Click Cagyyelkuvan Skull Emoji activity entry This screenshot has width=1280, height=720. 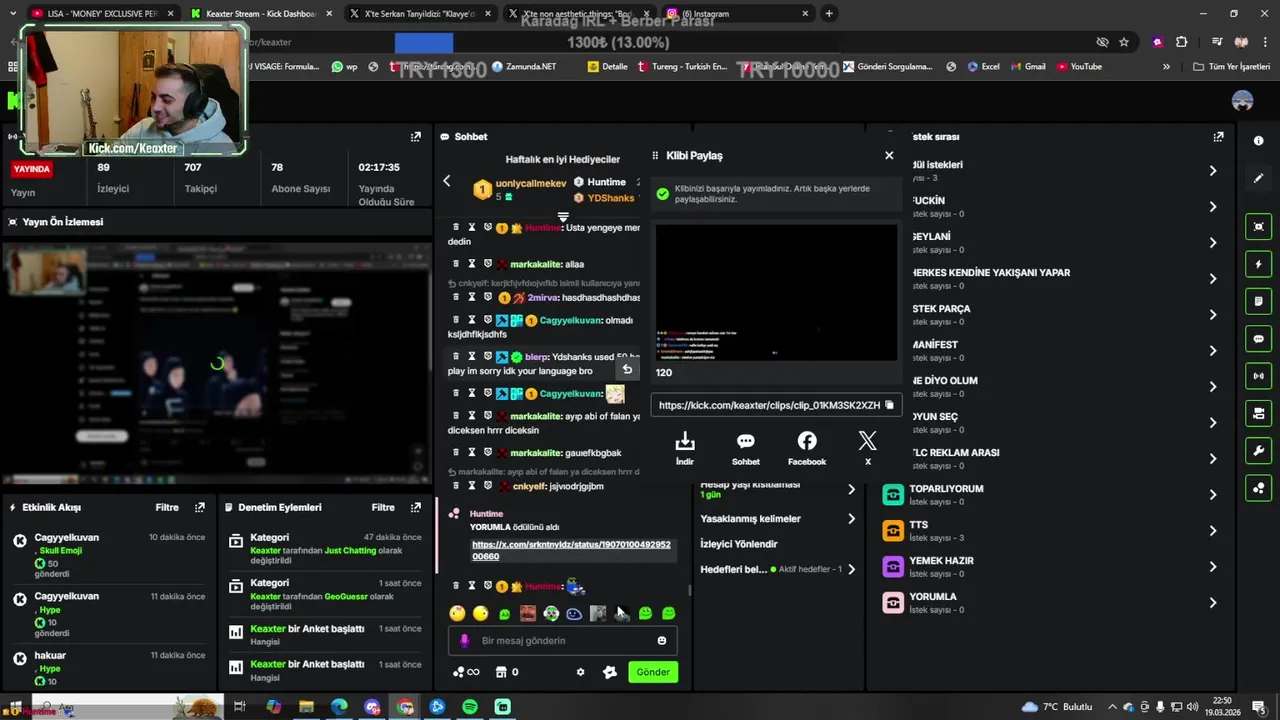click(x=110, y=557)
